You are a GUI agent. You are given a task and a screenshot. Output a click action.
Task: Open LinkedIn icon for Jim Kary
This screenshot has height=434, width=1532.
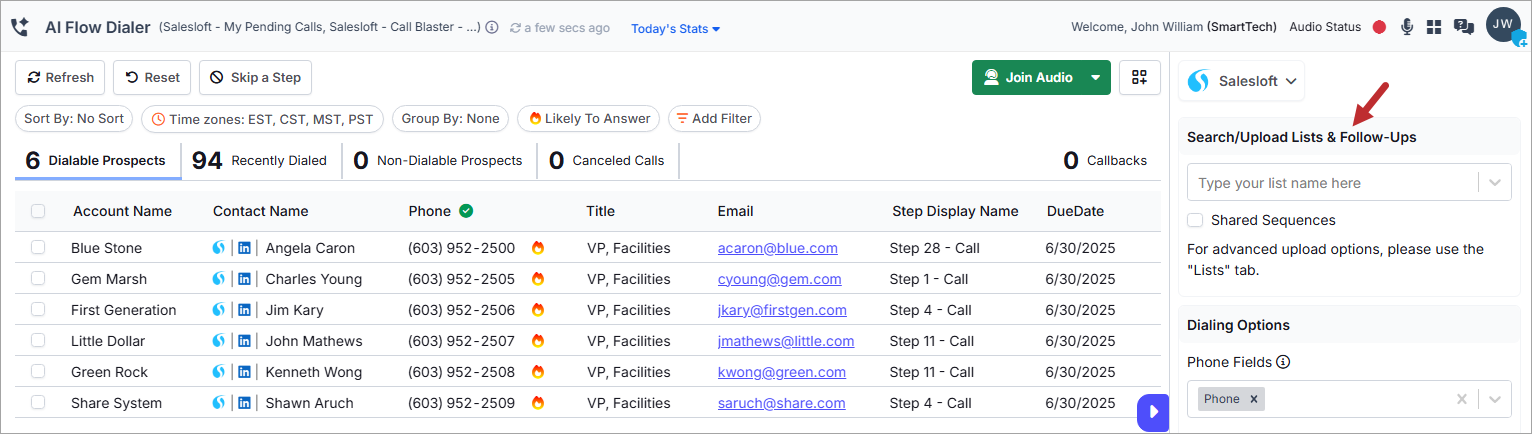(244, 310)
